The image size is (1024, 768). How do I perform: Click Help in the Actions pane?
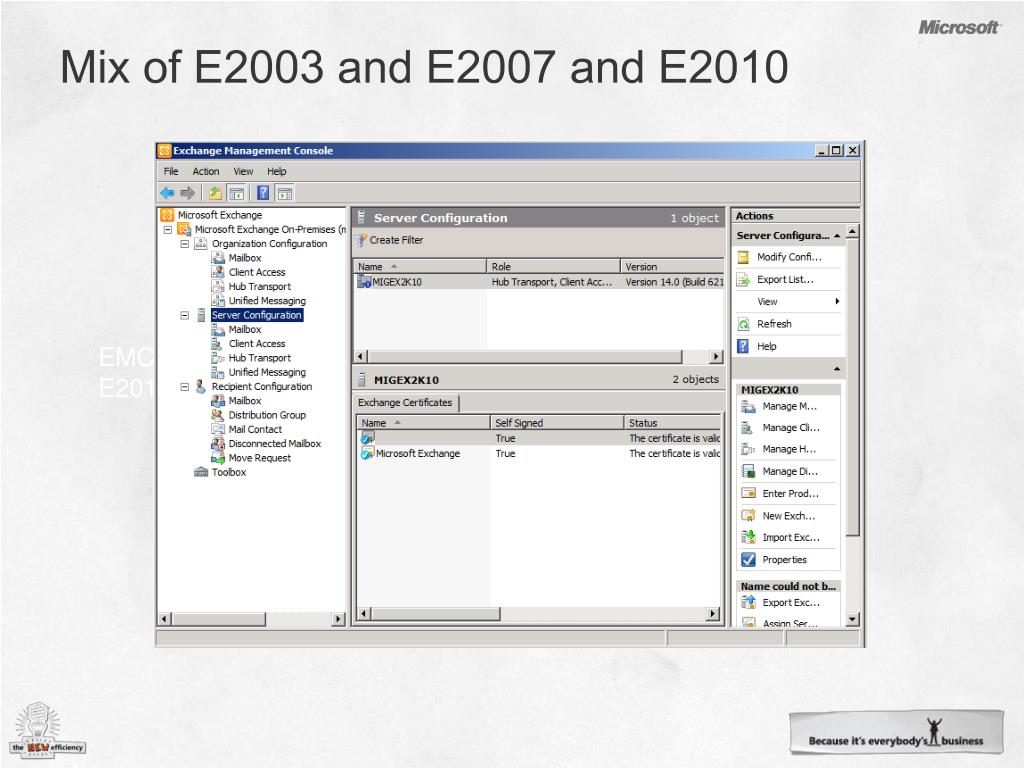tap(767, 346)
